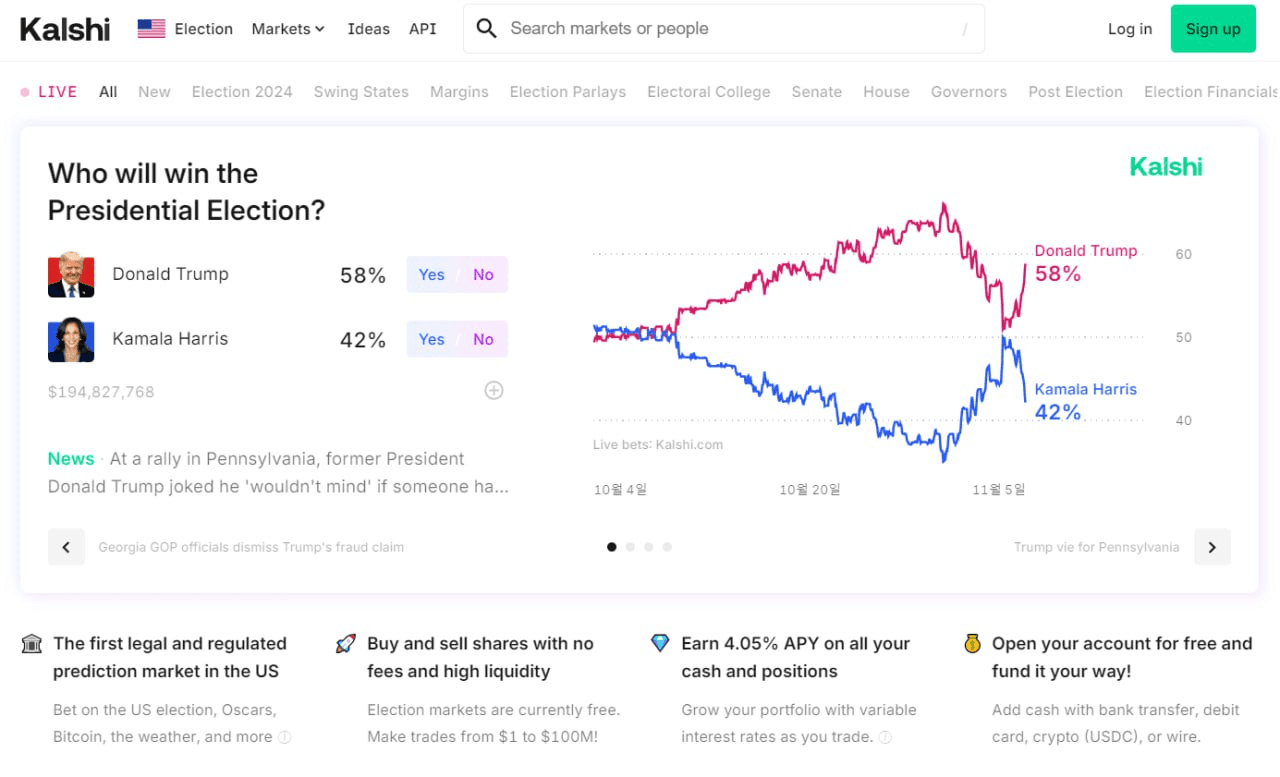Select the third carousel dot
1280x777 pixels.
pyautogui.click(x=649, y=547)
